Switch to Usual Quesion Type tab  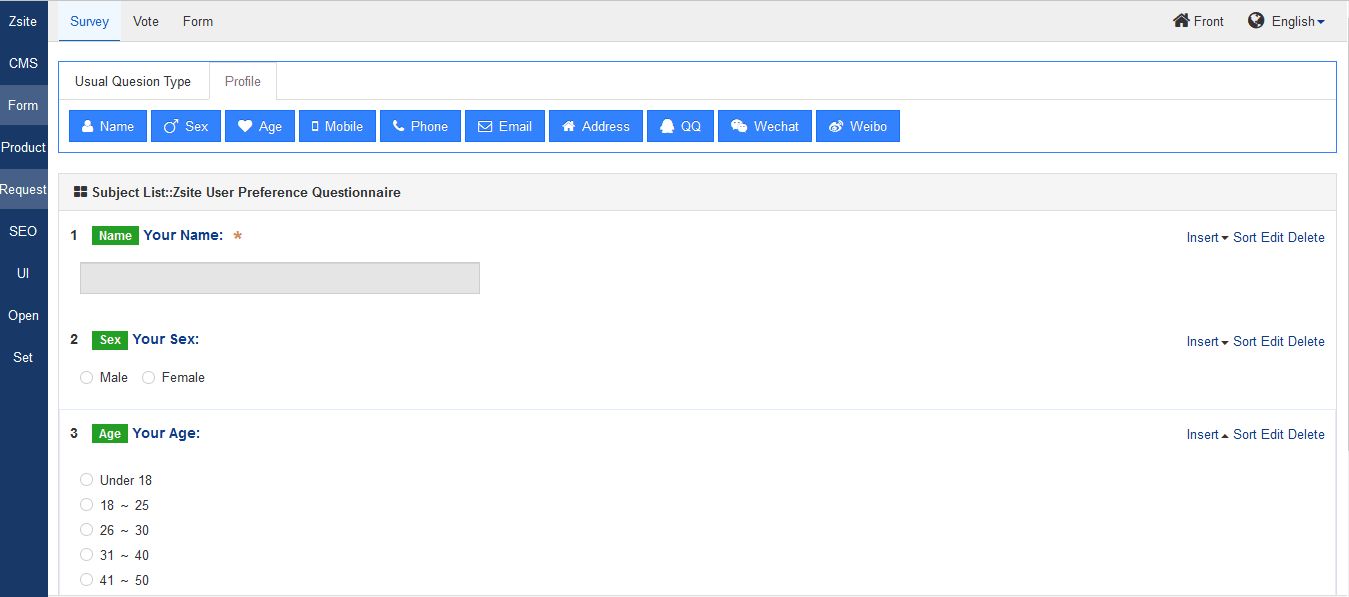click(x=133, y=81)
